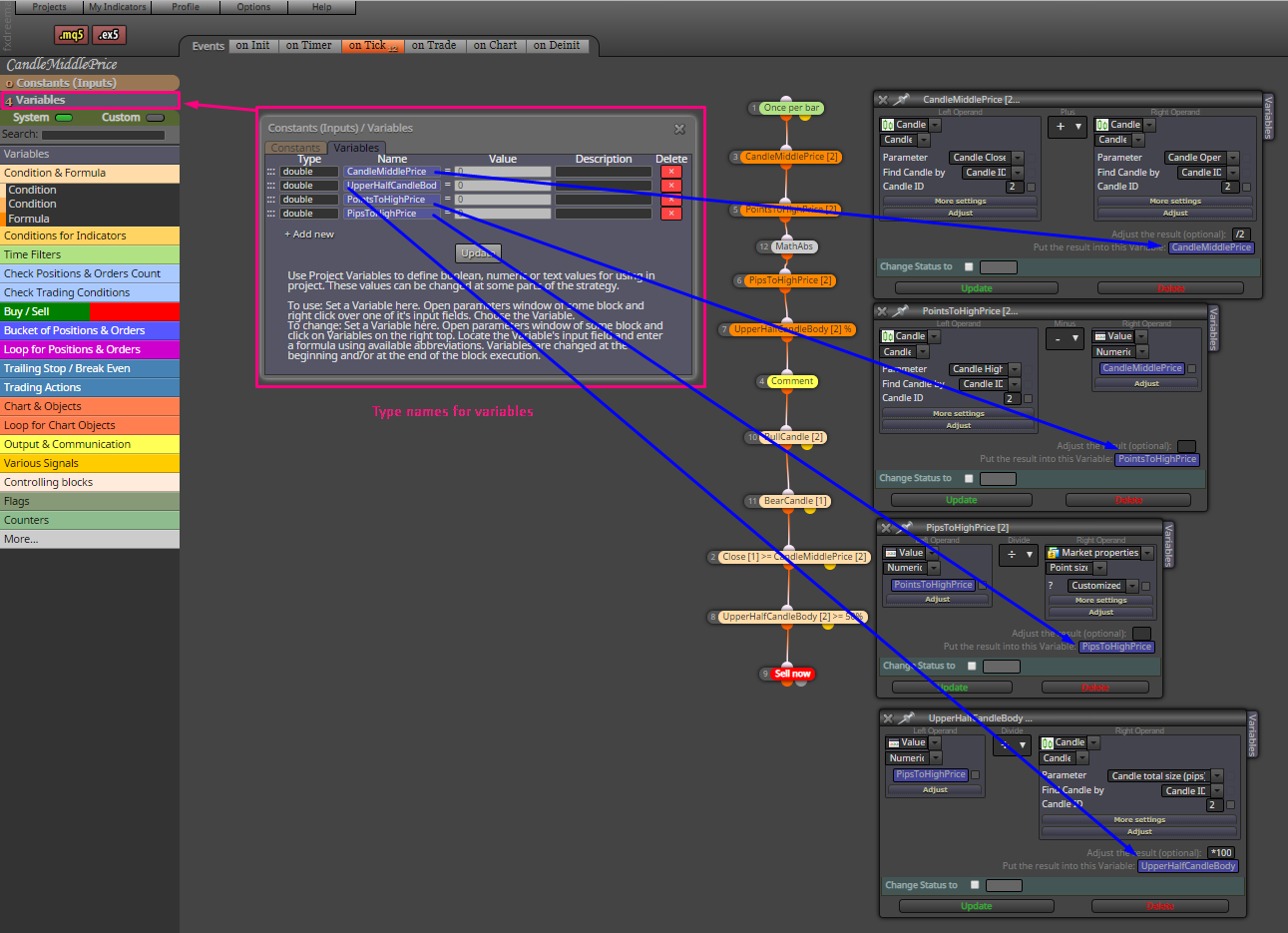1288x933 pixels.
Task: Open the Candle Close parameter dropdown
Action: pos(986,158)
